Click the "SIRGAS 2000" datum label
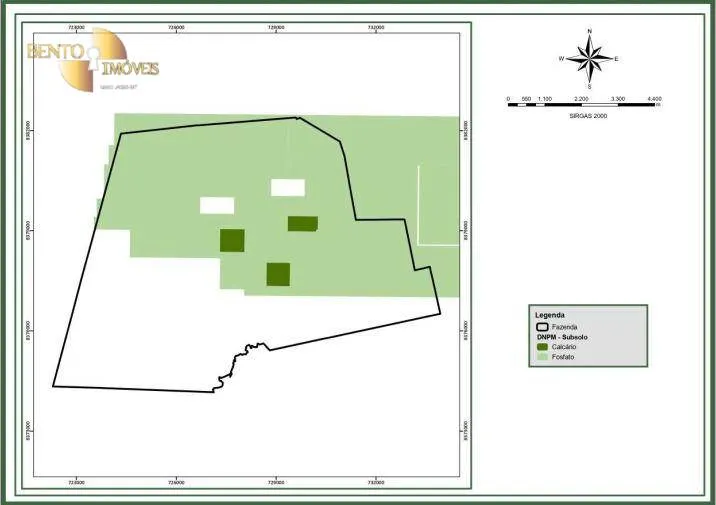The image size is (716, 505). click(x=588, y=116)
